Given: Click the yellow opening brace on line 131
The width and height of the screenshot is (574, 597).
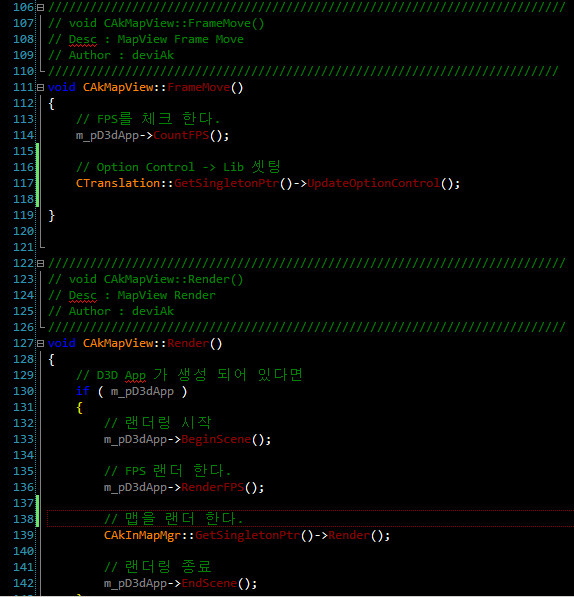Looking at the screenshot, I should (79, 407).
